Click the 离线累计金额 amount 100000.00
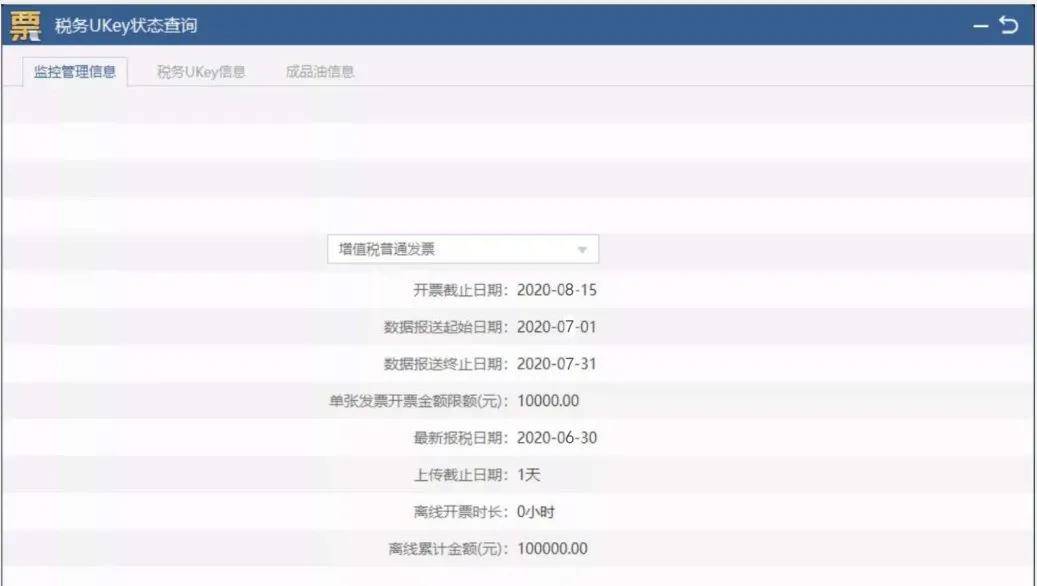Viewport: 1037px width, 586px height. point(551,548)
